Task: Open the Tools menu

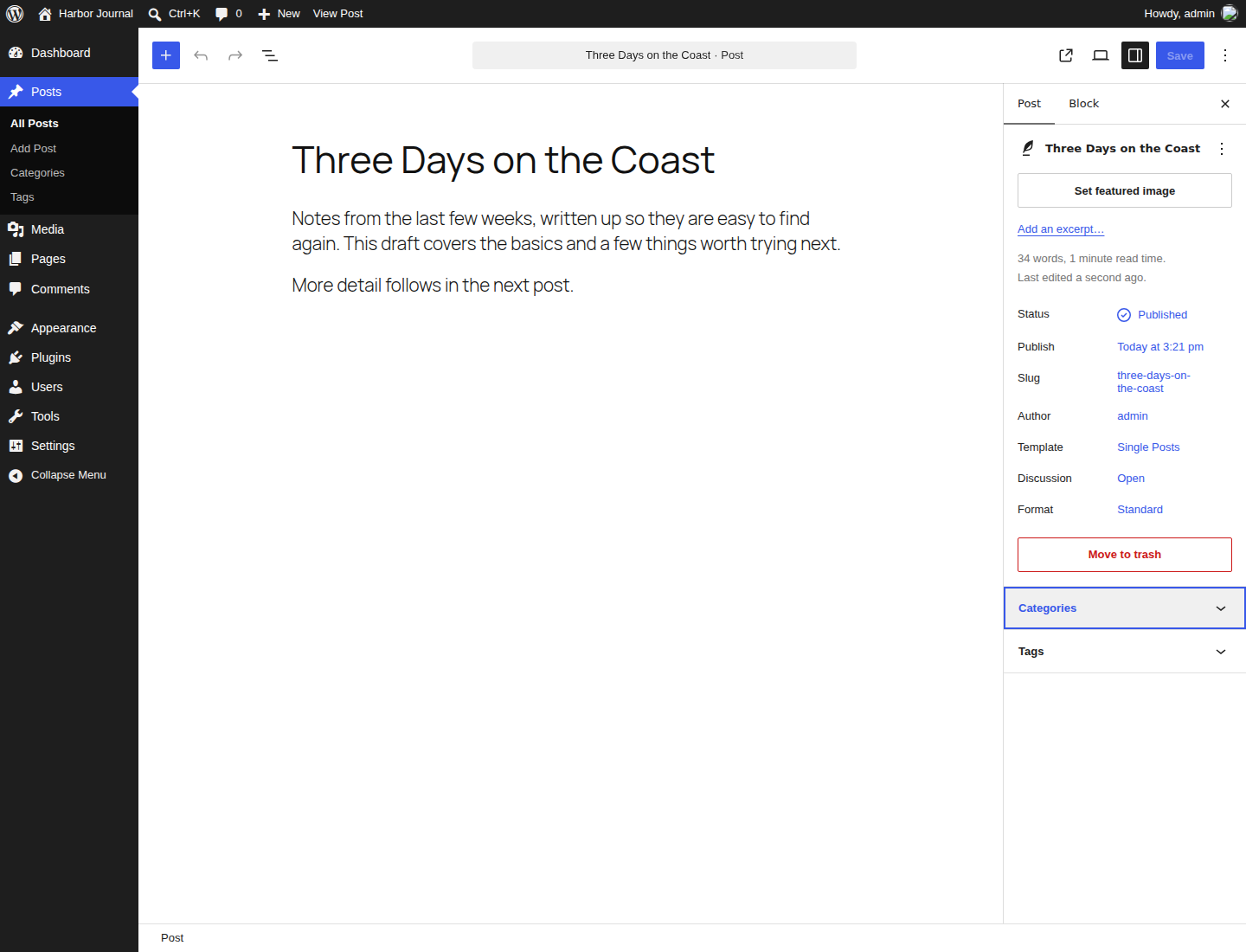Action: pyautogui.click(x=69, y=416)
